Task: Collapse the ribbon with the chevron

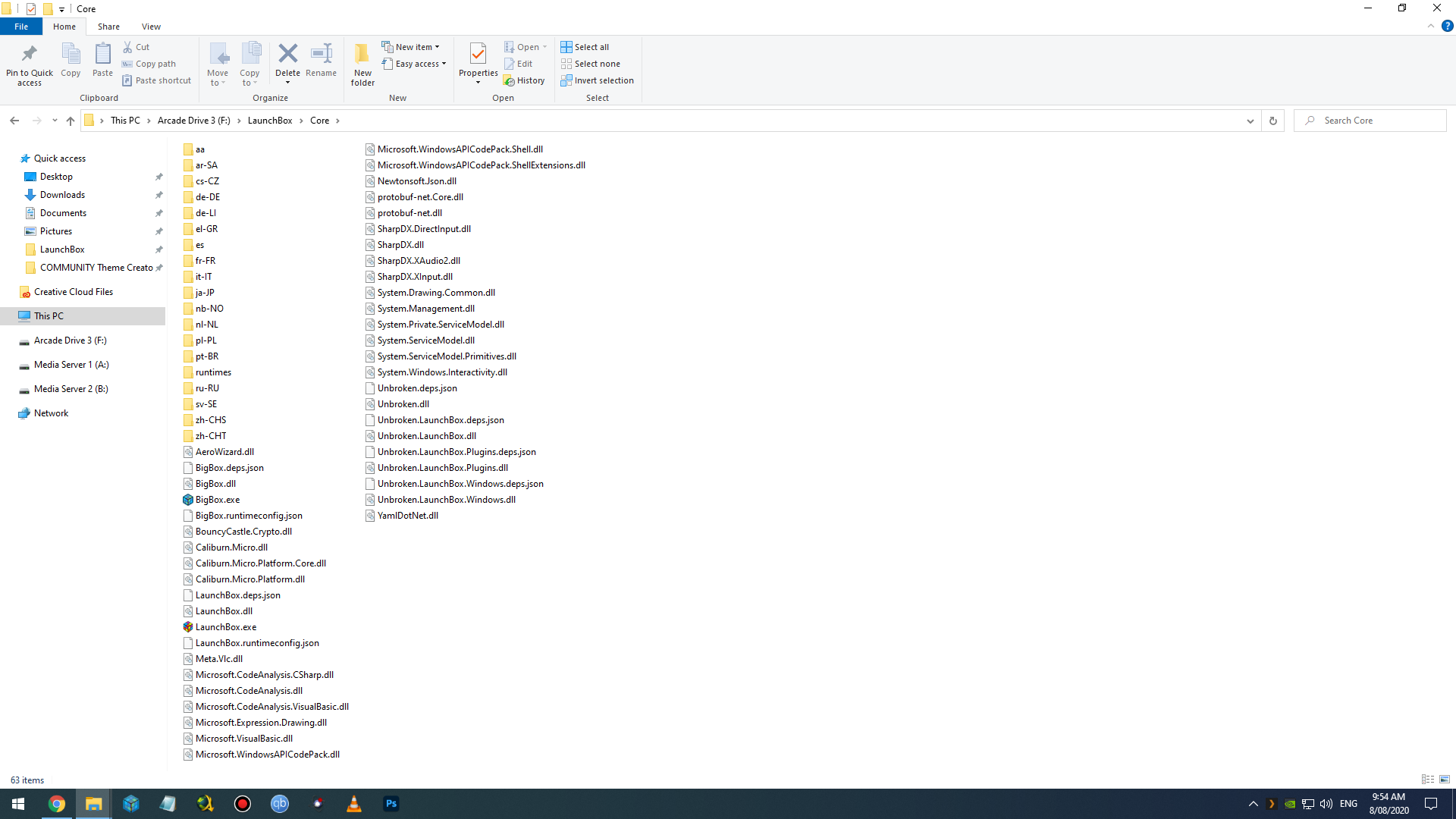Action: (1431, 26)
